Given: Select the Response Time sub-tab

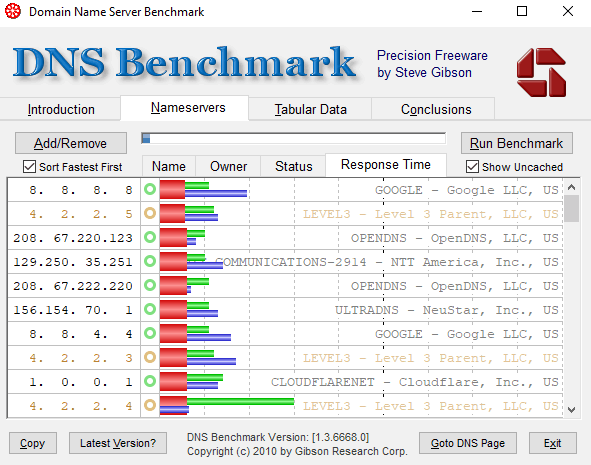Looking at the screenshot, I should click(x=386, y=165).
